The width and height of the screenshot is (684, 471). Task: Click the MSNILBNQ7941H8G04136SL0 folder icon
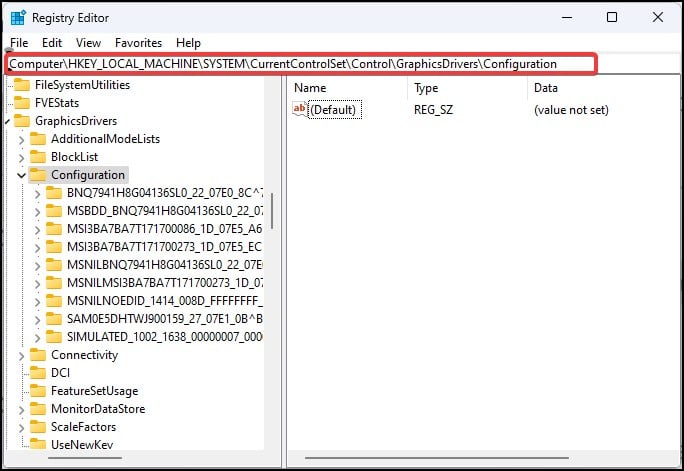[54, 265]
